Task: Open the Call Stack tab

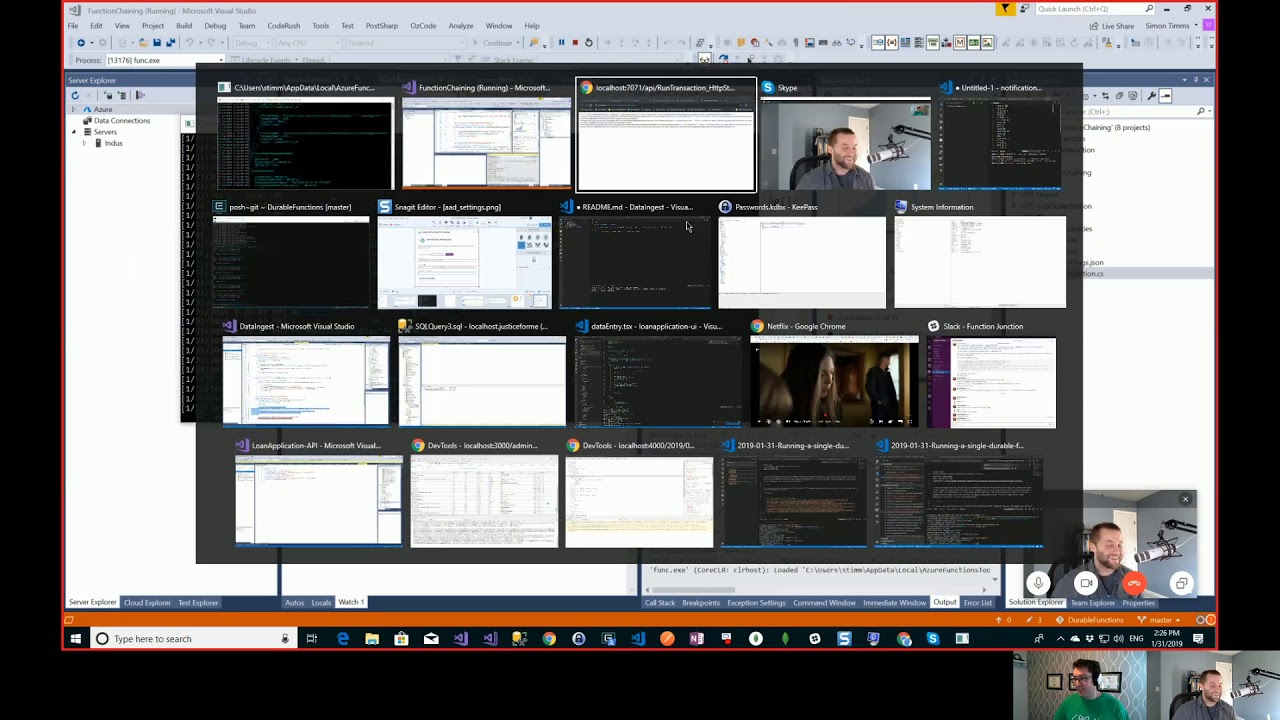Action: pyautogui.click(x=660, y=602)
